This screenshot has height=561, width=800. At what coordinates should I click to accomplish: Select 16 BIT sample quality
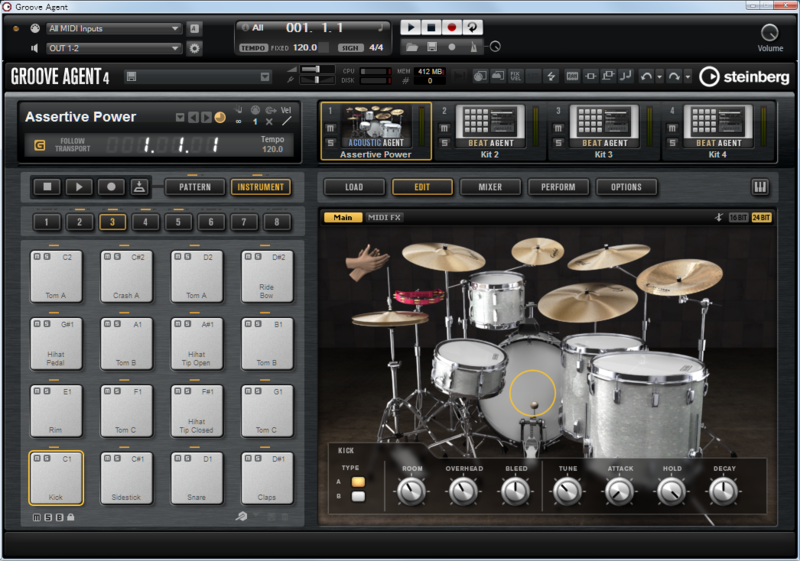(738, 218)
